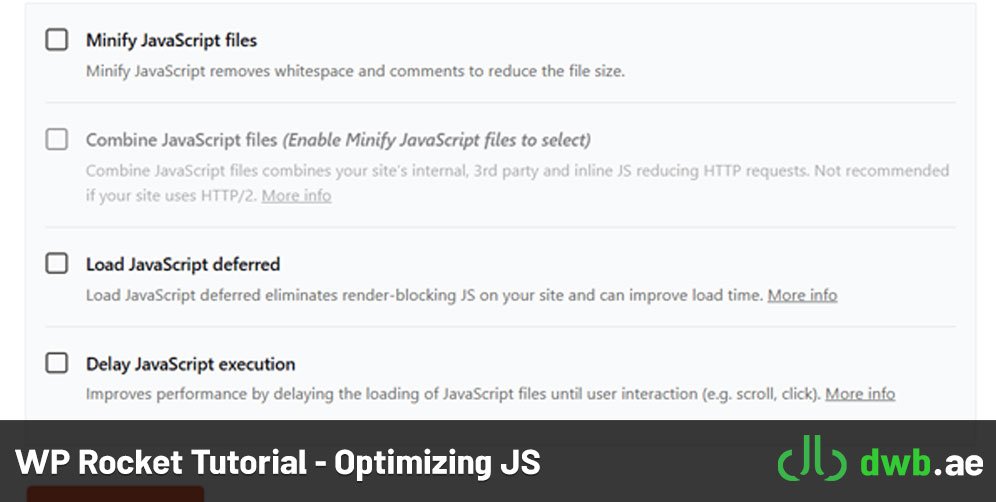This screenshot has width=996, height=502.
Task: Click the dwb.ae brand text
Action: click(922, 463)
